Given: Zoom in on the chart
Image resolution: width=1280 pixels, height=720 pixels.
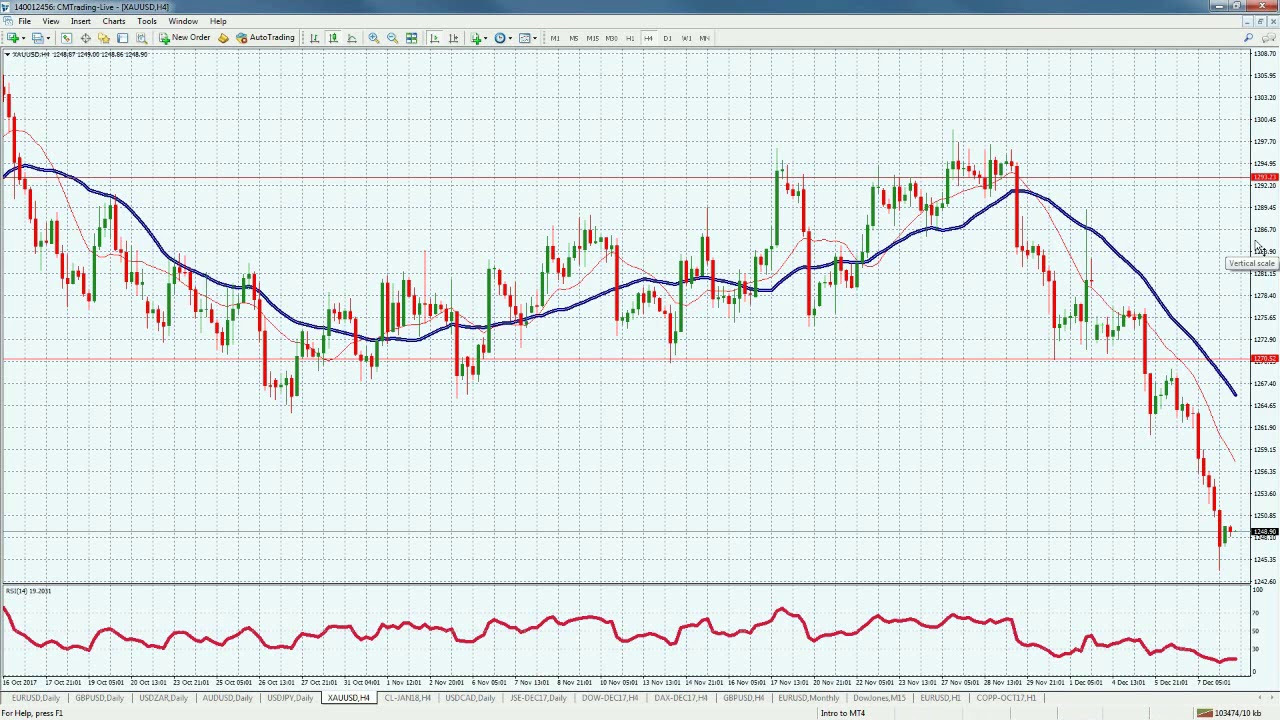Looking at the screenshot, I should (374, 38).
